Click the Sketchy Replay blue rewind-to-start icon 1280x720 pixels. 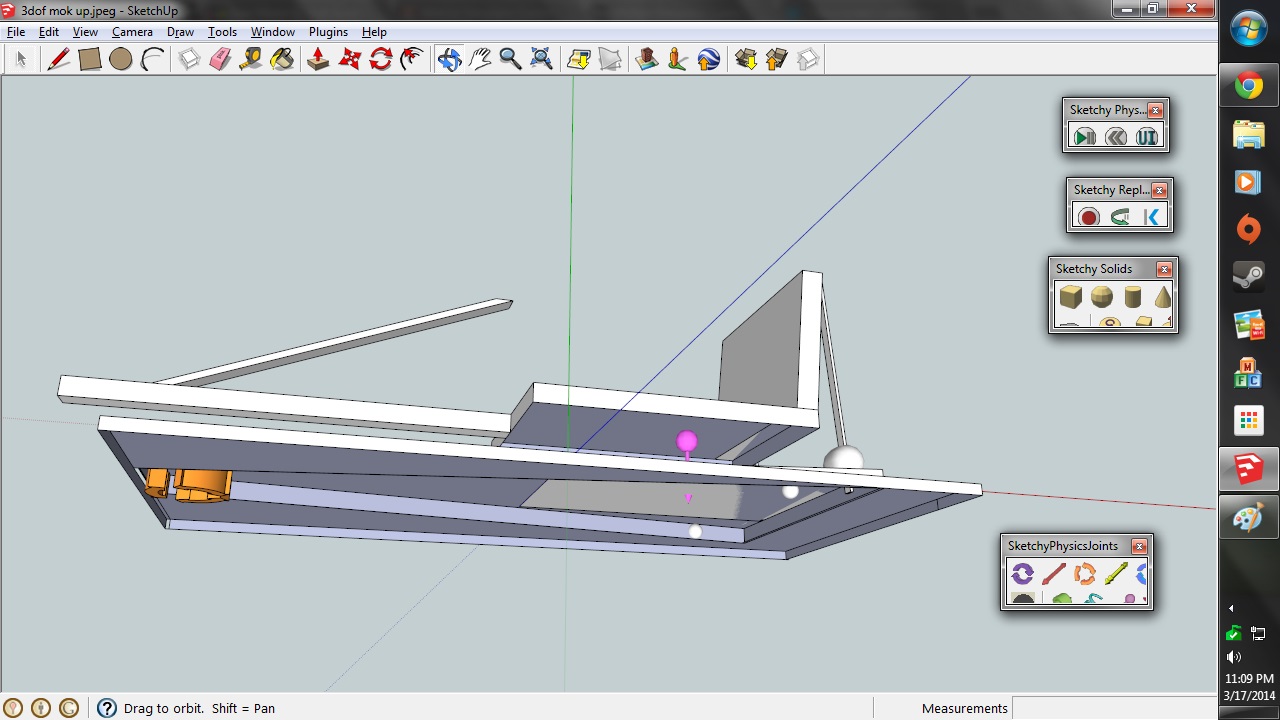tap(1152, 217)
